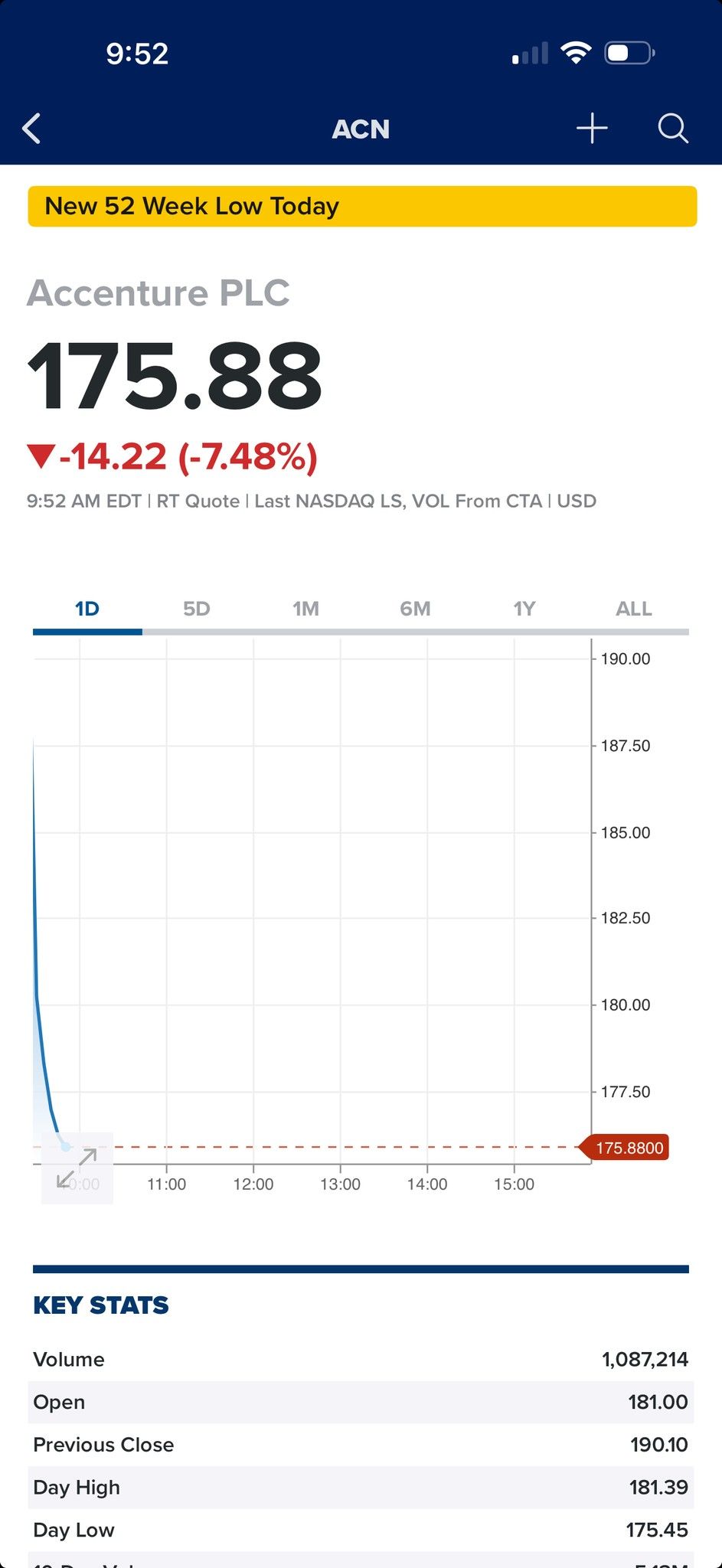
Task: Expand chart to fullscreen with arrows icon
Action: point(77,1168)
